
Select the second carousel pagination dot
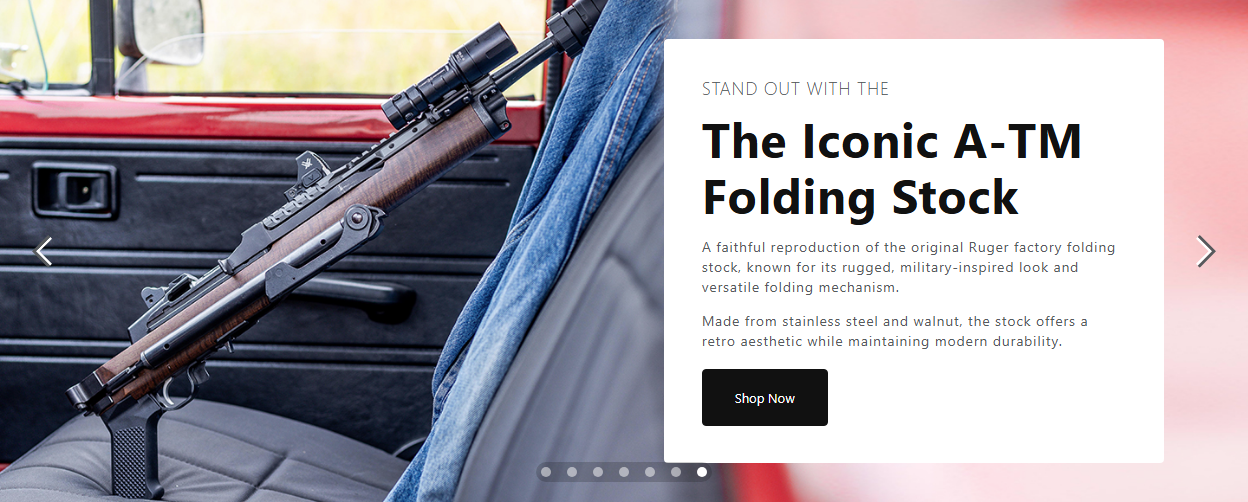tap(572, 472)
